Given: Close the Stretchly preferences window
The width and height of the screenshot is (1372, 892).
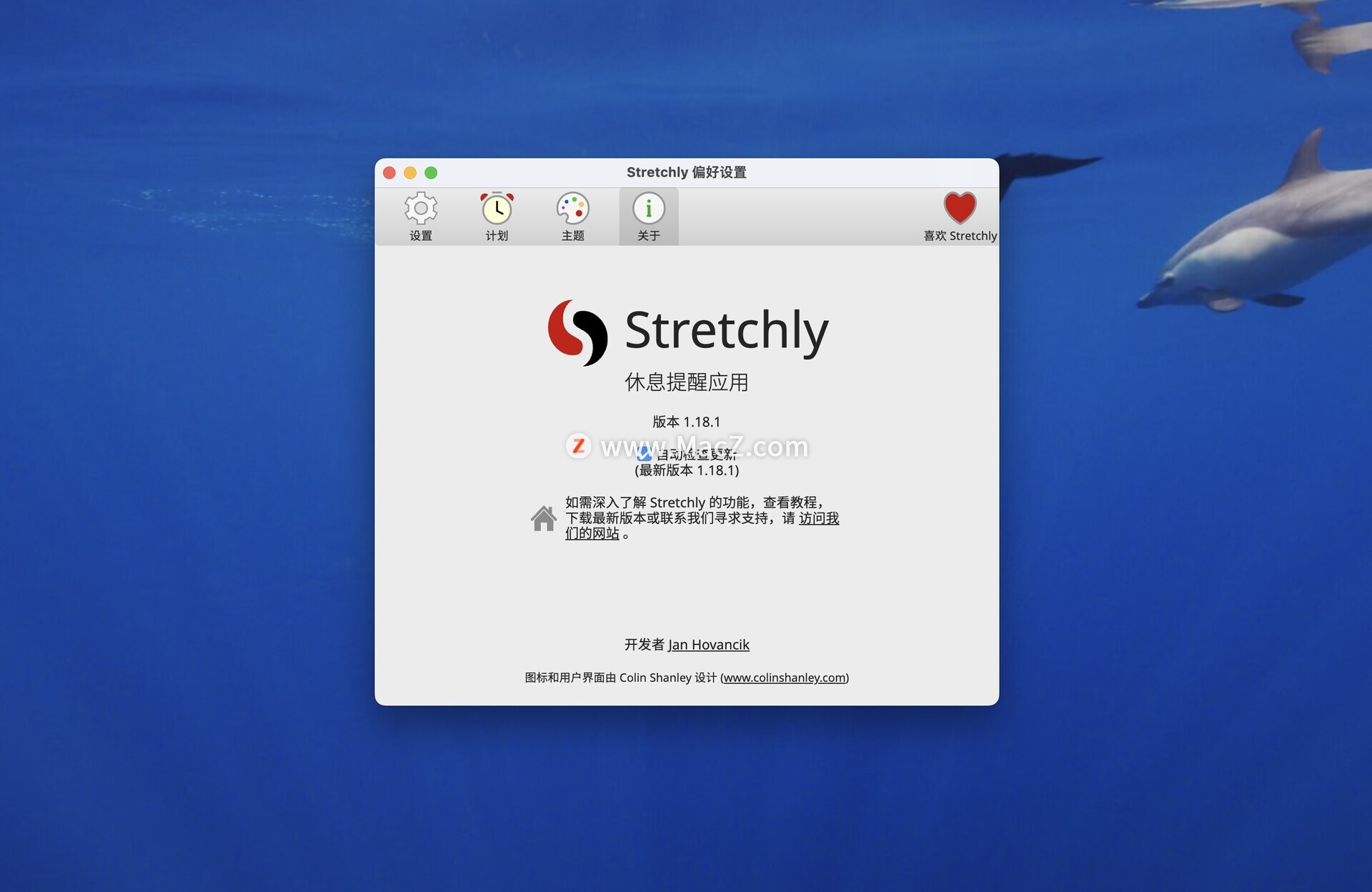Looking at the screenshot, I should click(x=389, y=173).
